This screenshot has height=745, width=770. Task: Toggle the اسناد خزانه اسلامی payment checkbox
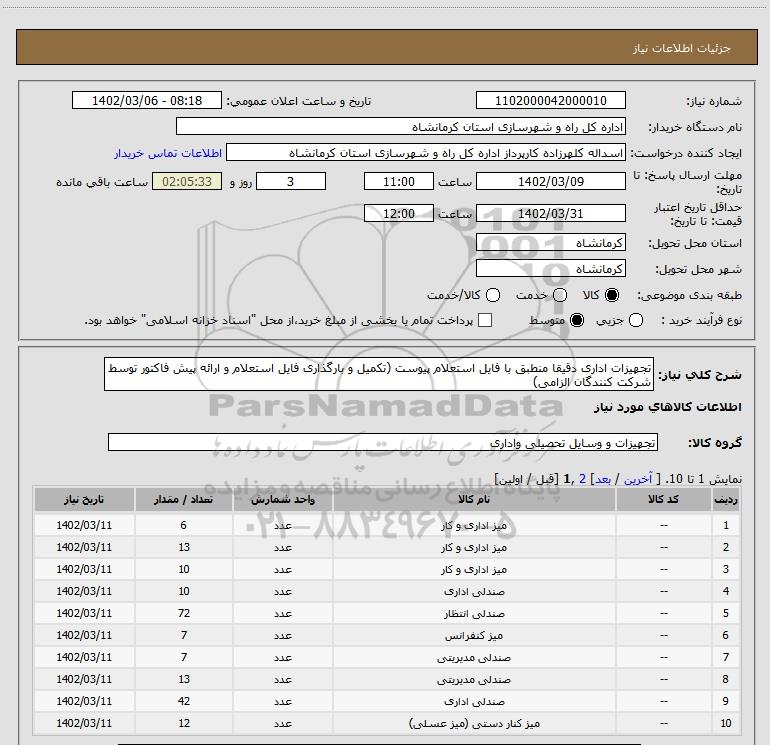485,320
